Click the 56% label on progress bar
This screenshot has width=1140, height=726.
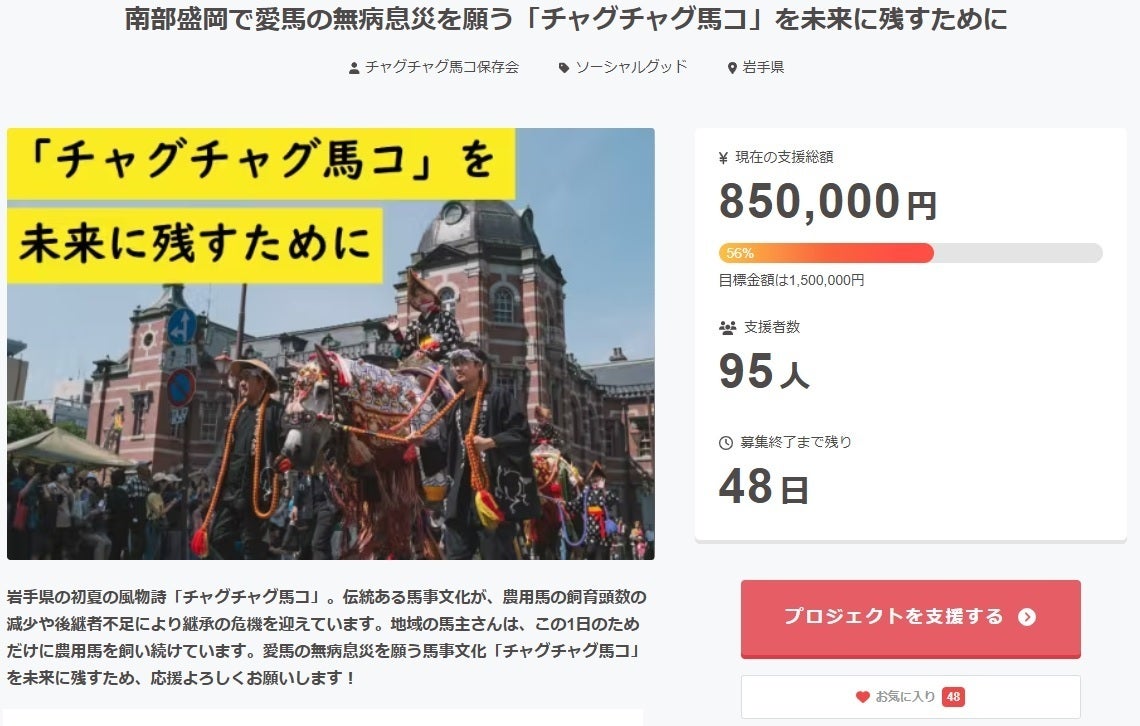[741, 253]
